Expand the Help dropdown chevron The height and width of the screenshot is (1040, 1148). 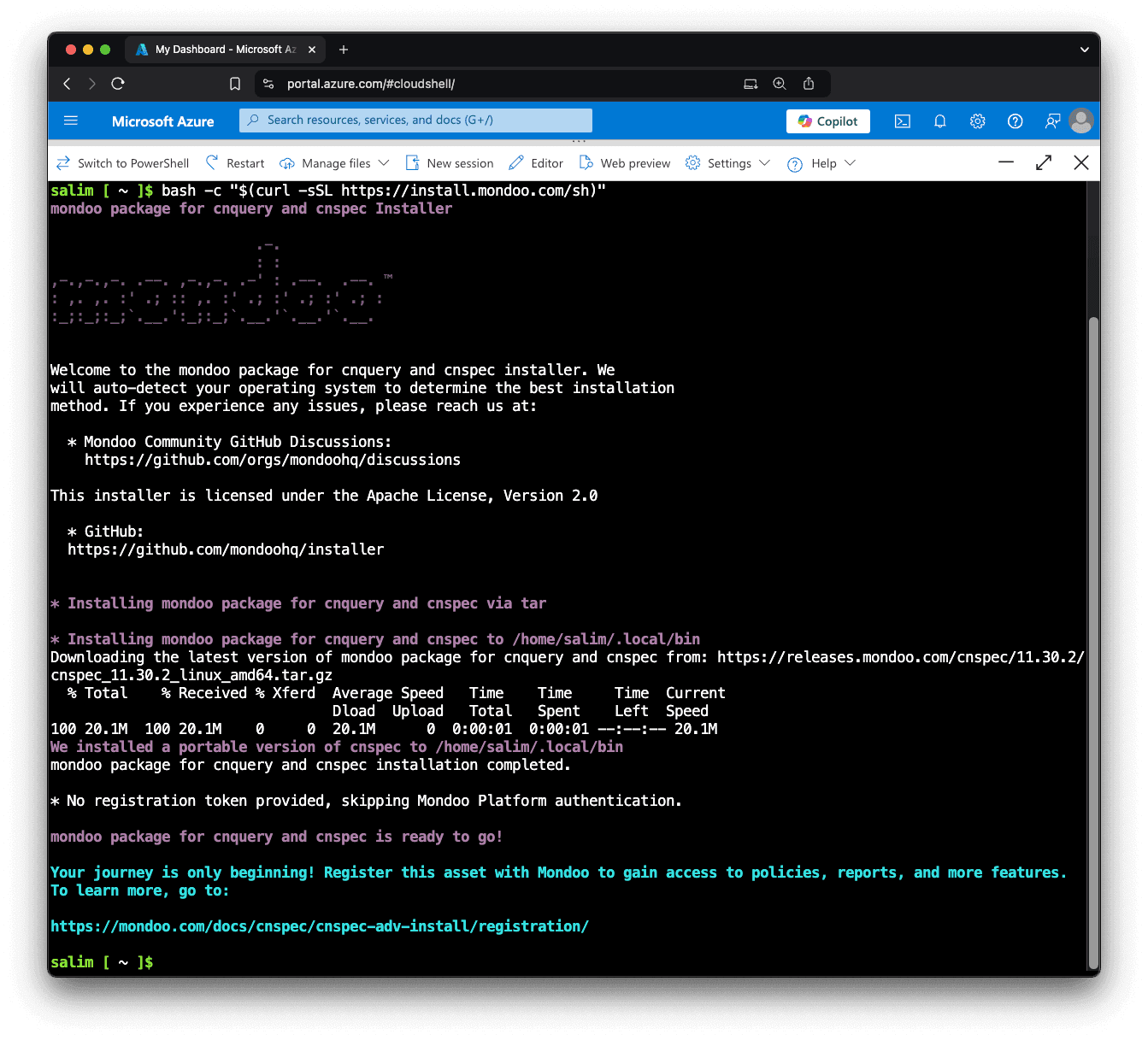point(851,162)
